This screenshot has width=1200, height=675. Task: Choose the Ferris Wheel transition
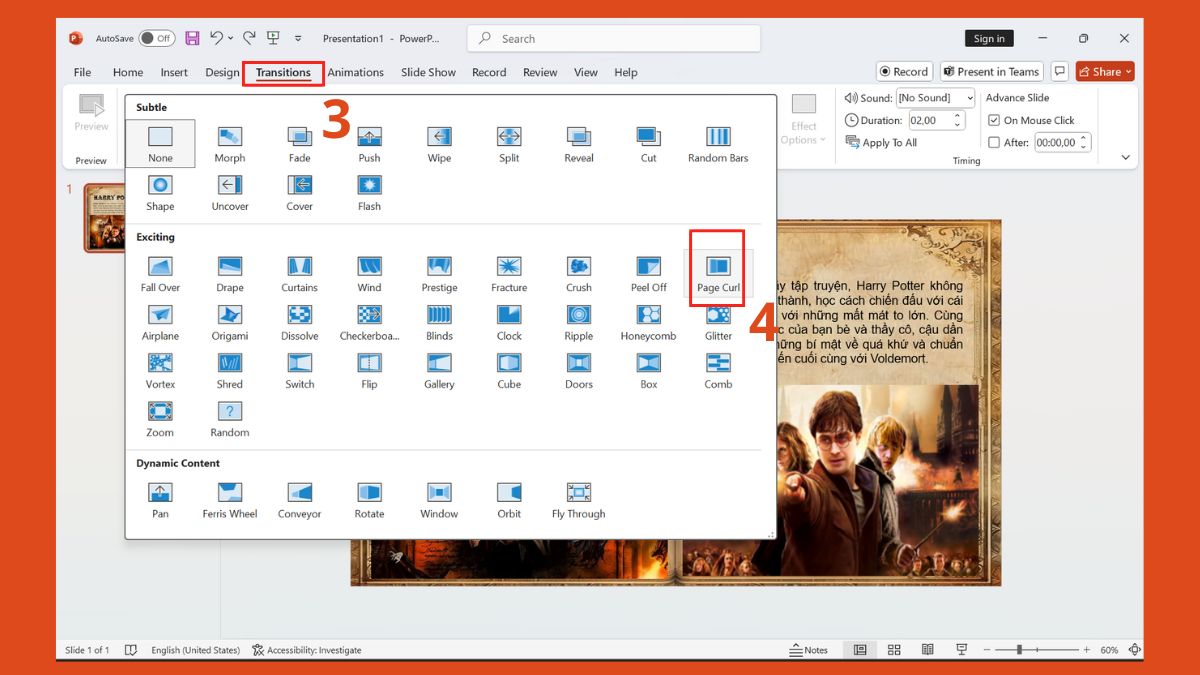click(229, 498)
